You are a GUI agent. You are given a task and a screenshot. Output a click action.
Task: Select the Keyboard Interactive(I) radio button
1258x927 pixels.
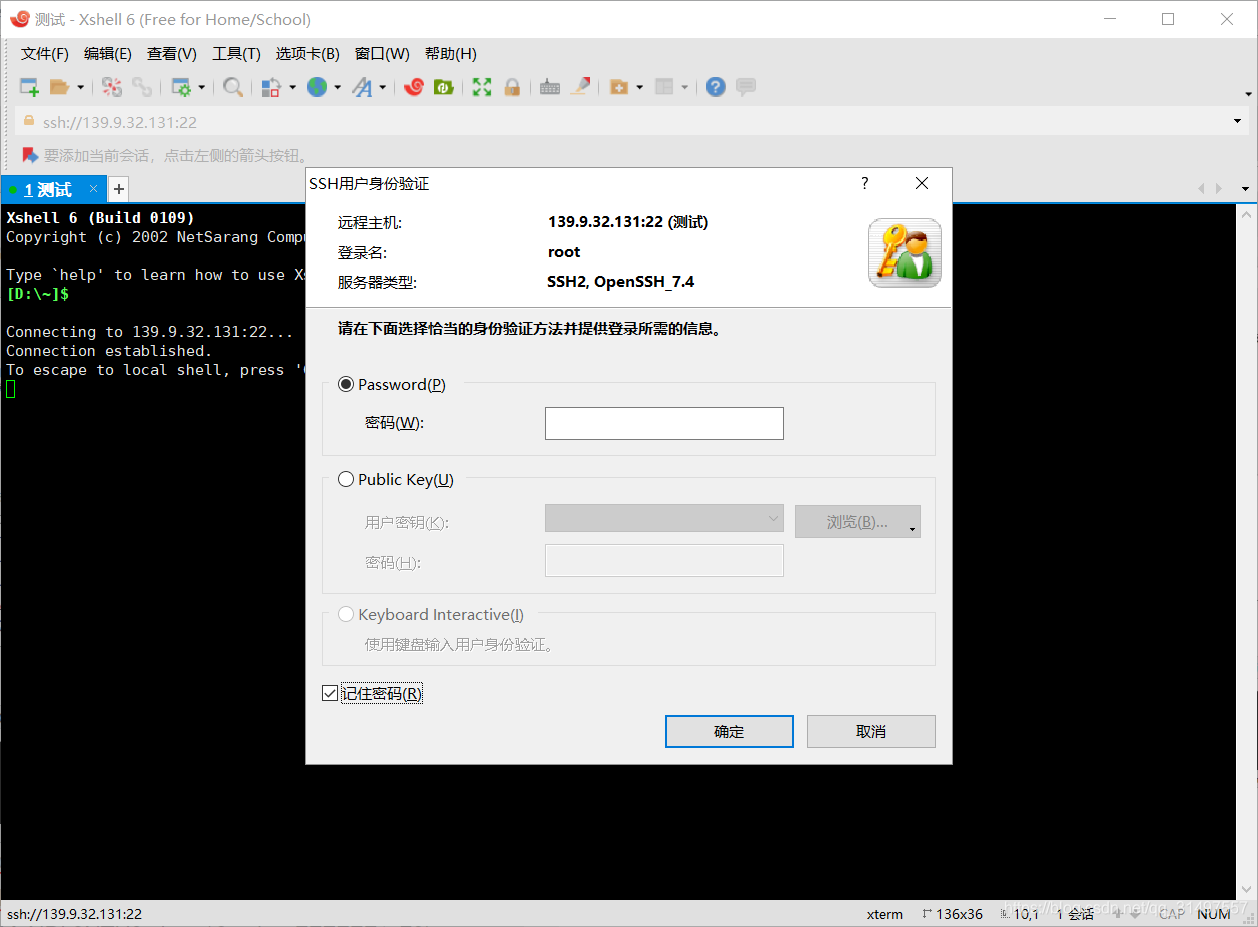346,614
